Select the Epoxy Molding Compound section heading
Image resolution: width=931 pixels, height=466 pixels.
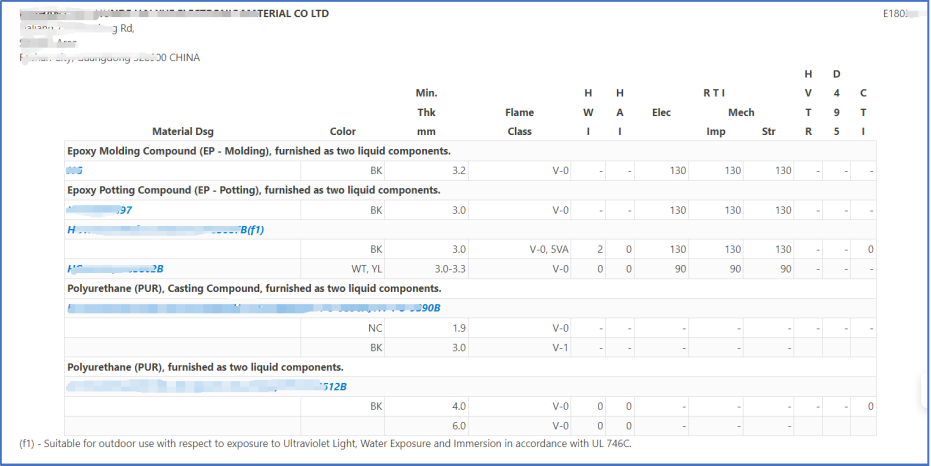click(259, 151)
